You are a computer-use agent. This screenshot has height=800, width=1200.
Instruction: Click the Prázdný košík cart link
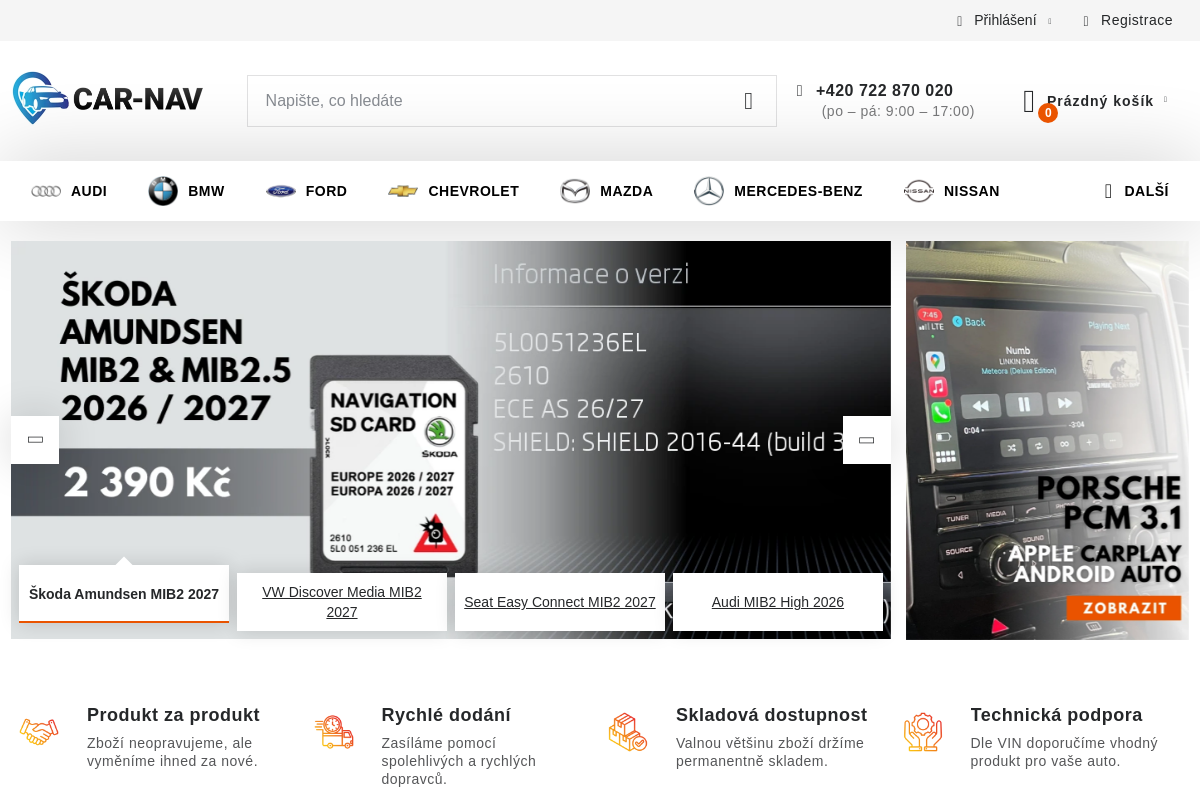point(1100,101)
